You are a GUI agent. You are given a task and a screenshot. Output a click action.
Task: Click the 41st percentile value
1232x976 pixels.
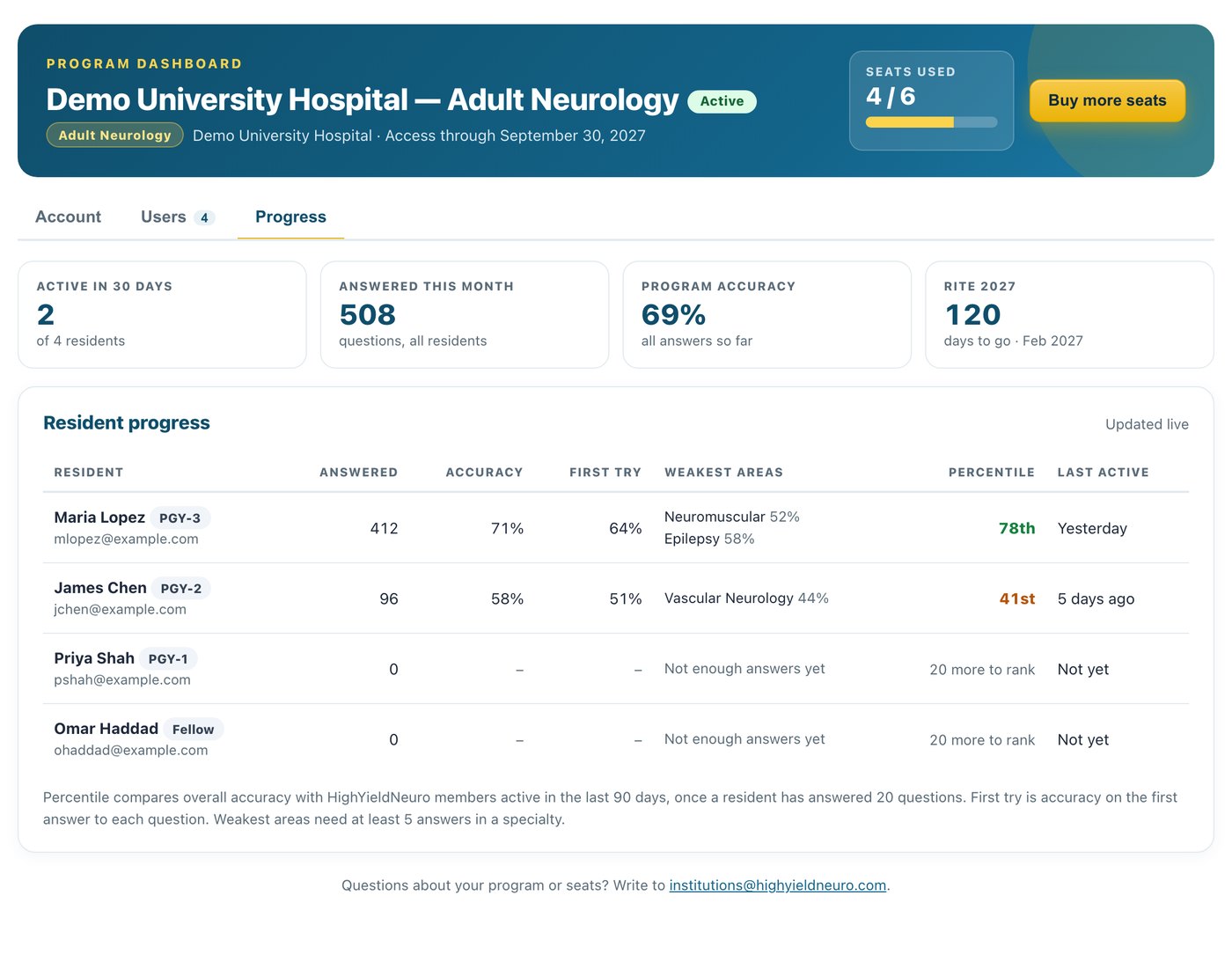[x=1017, y=598]
